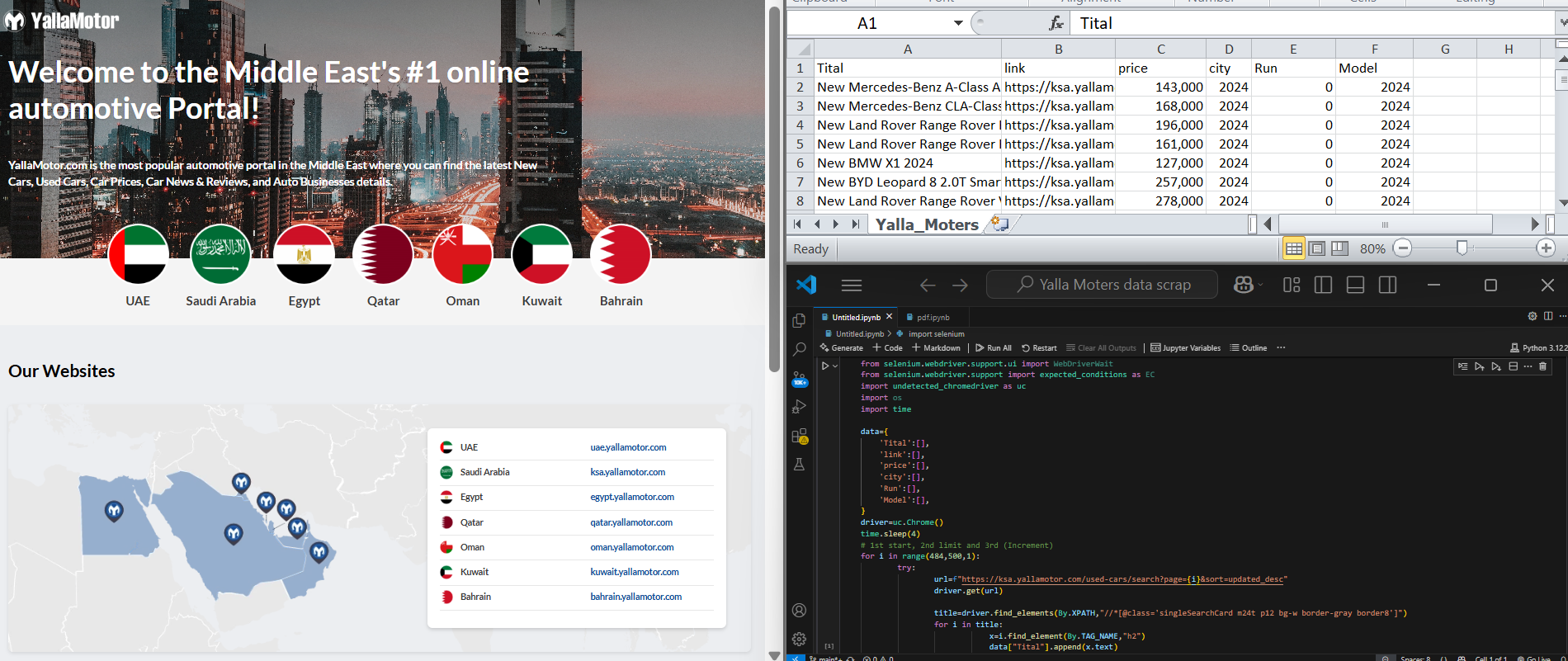The height and width of the screenshot is (661, 1568).
Task: Open notebook toolbar more actions ellipsis
Action: coord(1281,348)
